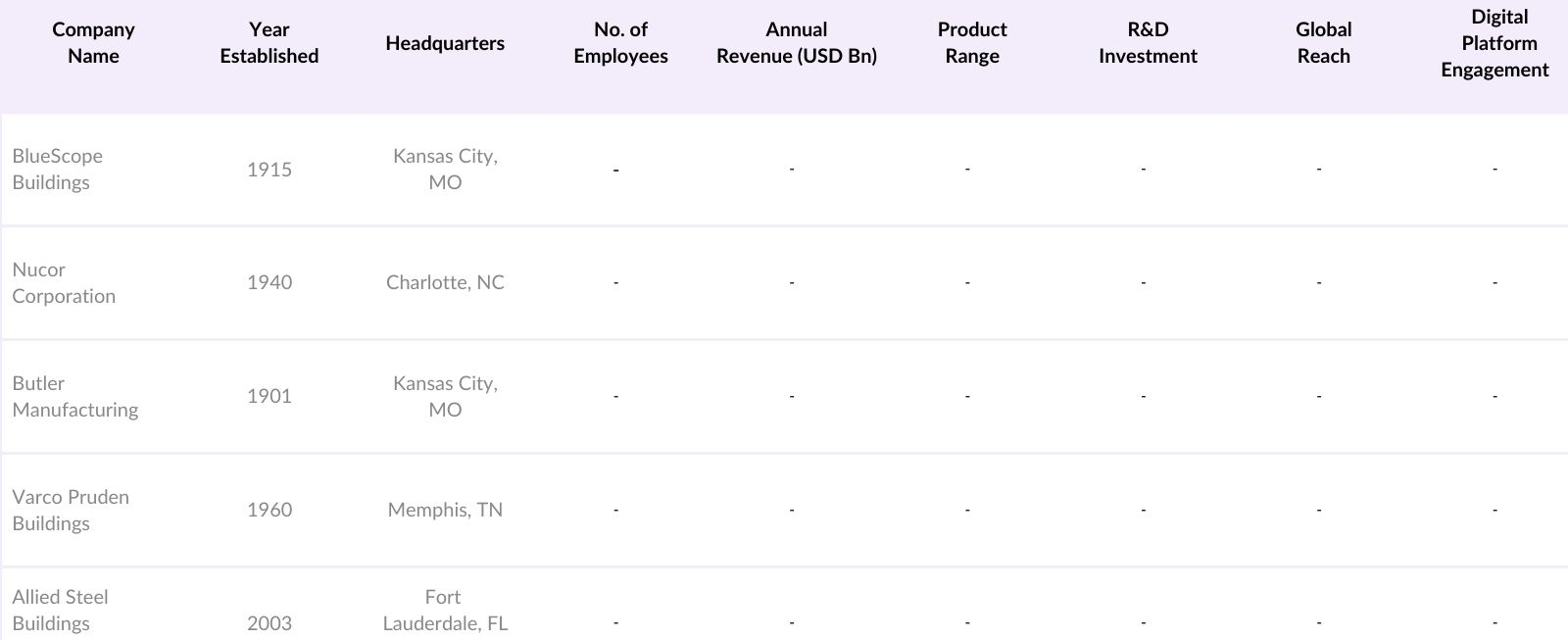Screen dimensions: 1568x640
Task: Select the R&D Investment column header
Action: (x=1148, y=43)
